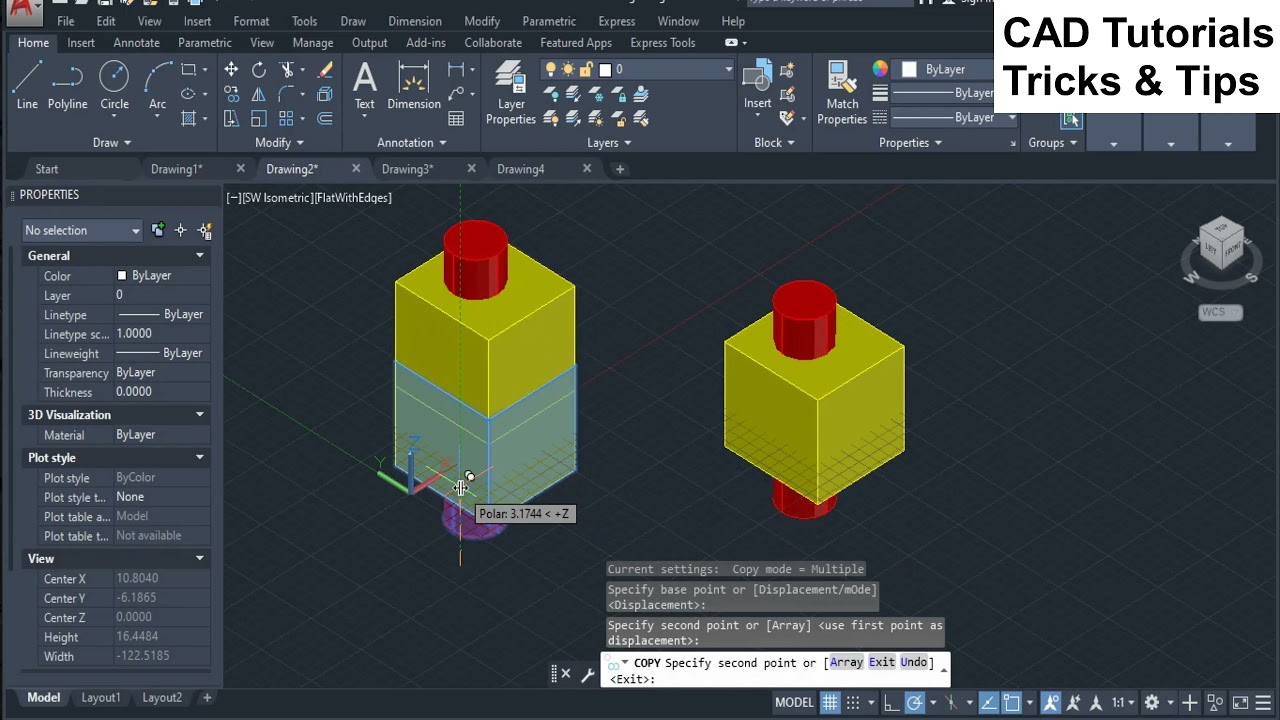Open Layer Properties manager
1280x720 pixels.
point(511,92)
